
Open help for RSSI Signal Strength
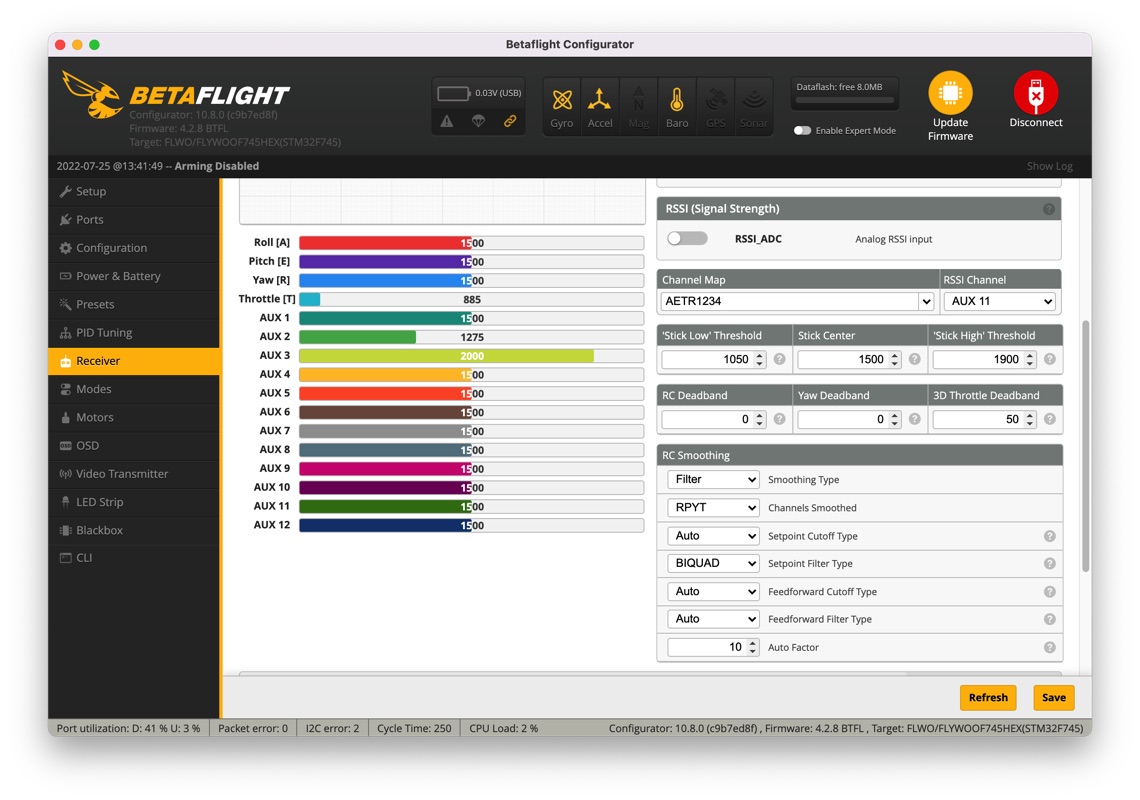[1048, 209]
